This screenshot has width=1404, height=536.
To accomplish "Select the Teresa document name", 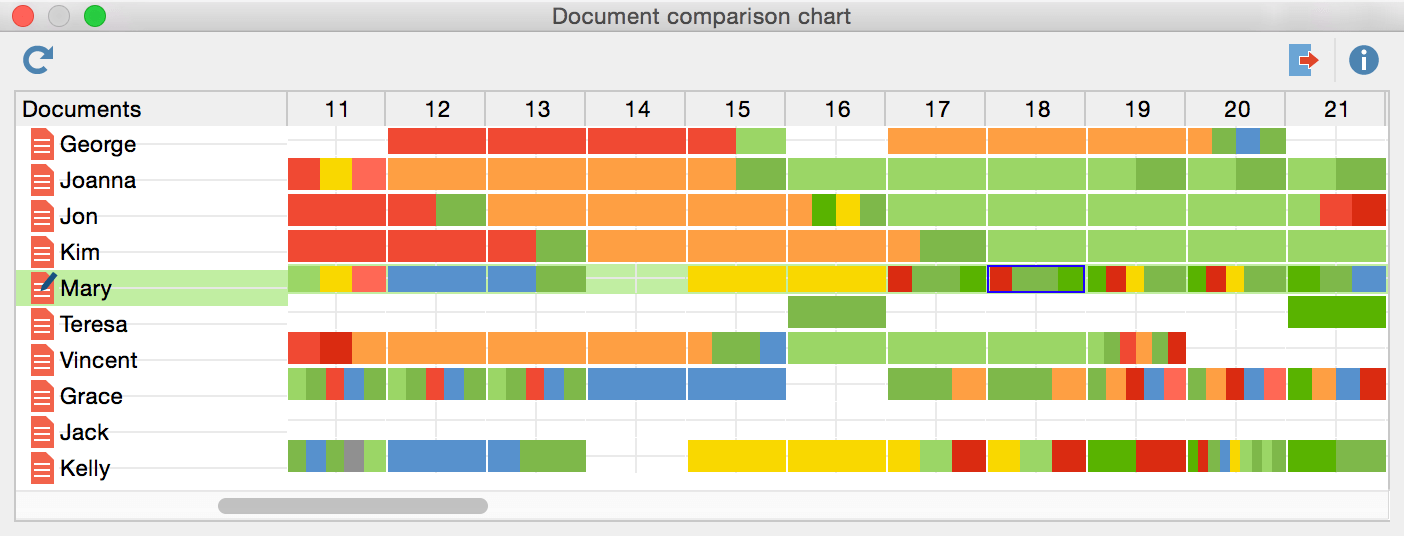I will pos(94,324).
